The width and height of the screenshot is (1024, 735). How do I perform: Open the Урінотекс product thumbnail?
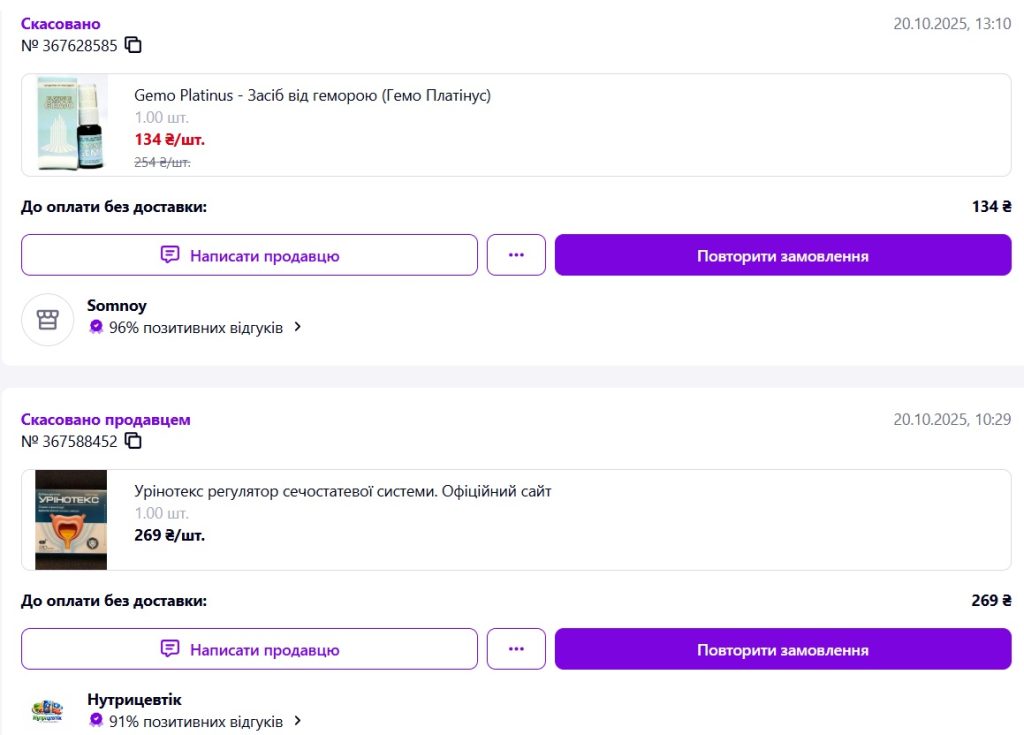click(71, 520)
